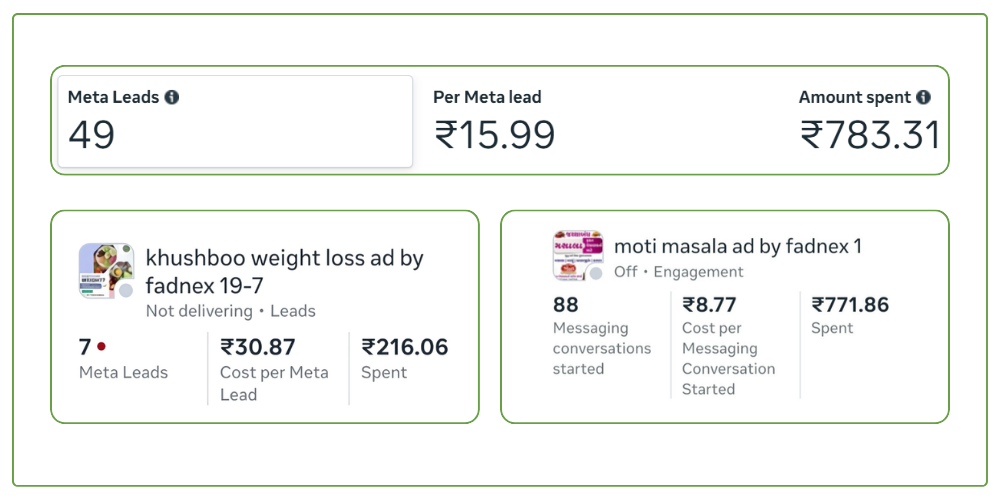
Task: Select the Meta Leads summary card
Action: tap(235, 121)
